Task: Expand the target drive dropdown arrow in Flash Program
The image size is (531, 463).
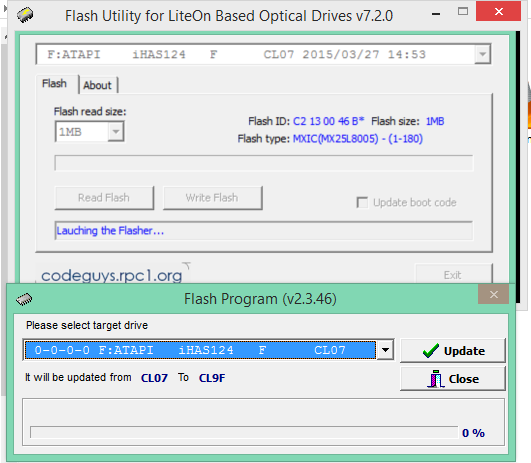Action: [385, 350]
